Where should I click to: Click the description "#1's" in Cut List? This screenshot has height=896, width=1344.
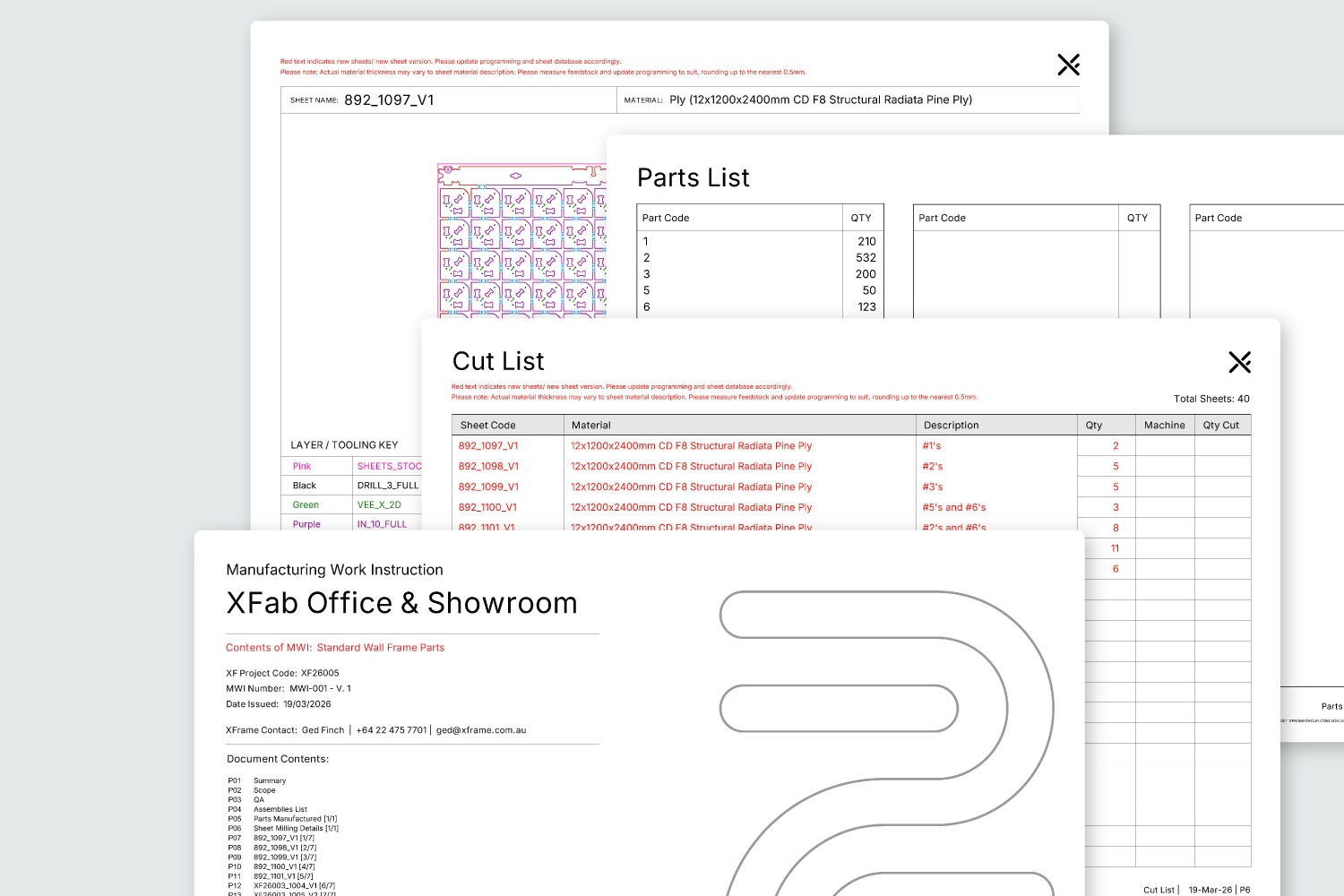[x=932, y=446]
